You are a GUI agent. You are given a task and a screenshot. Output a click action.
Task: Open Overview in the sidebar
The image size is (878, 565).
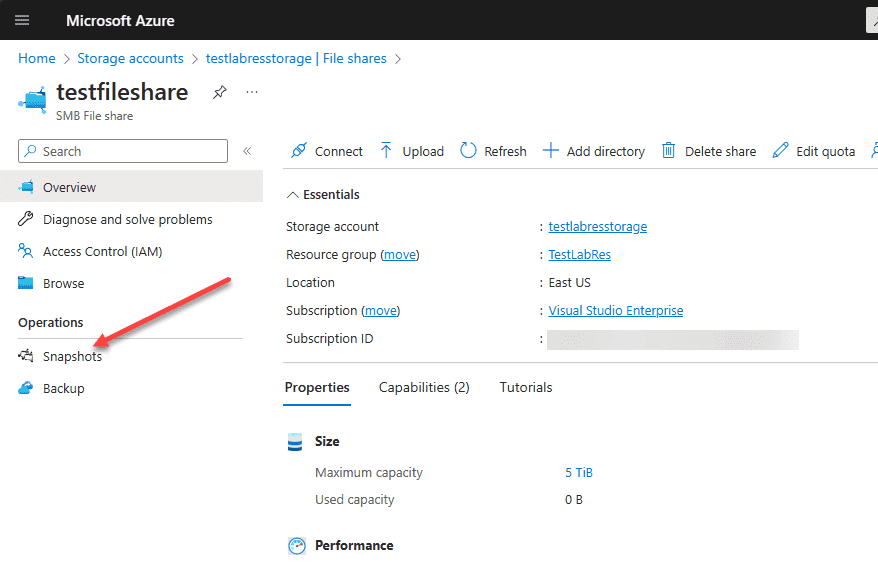point(131,187)
